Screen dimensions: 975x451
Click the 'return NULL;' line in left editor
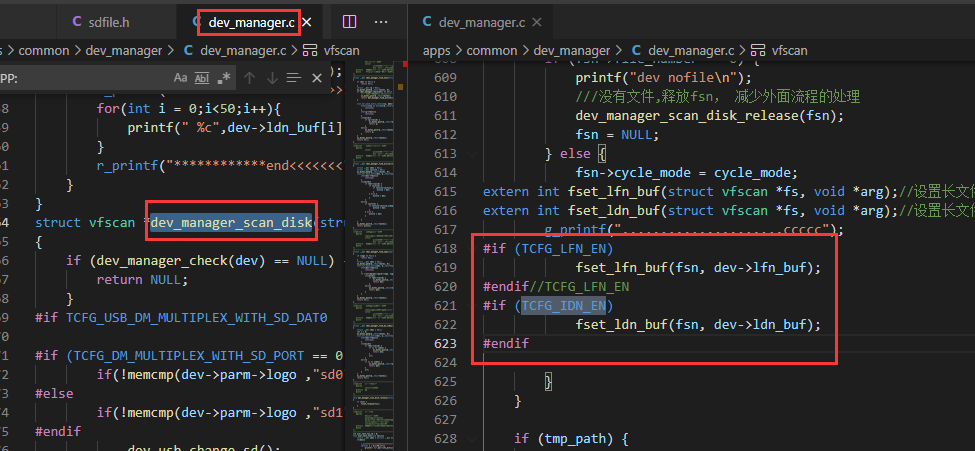142,279
